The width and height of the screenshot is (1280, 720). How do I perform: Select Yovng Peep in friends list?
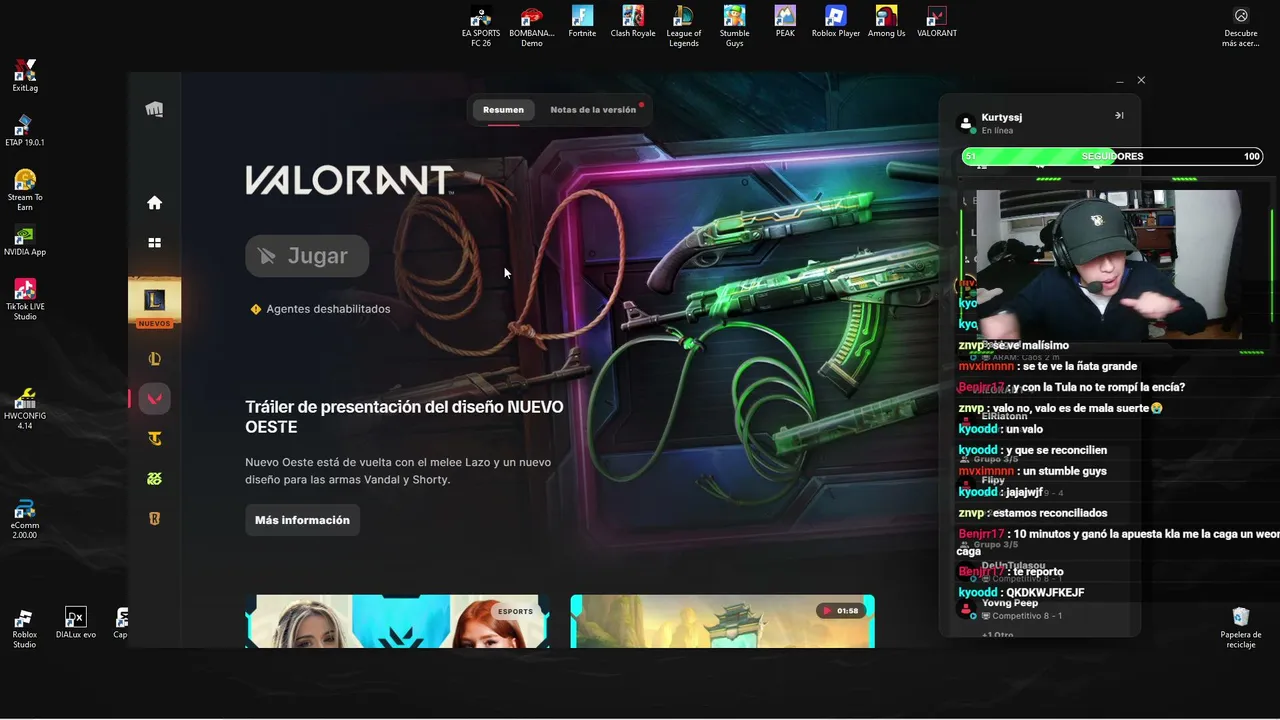click(x=1010, y=603)
